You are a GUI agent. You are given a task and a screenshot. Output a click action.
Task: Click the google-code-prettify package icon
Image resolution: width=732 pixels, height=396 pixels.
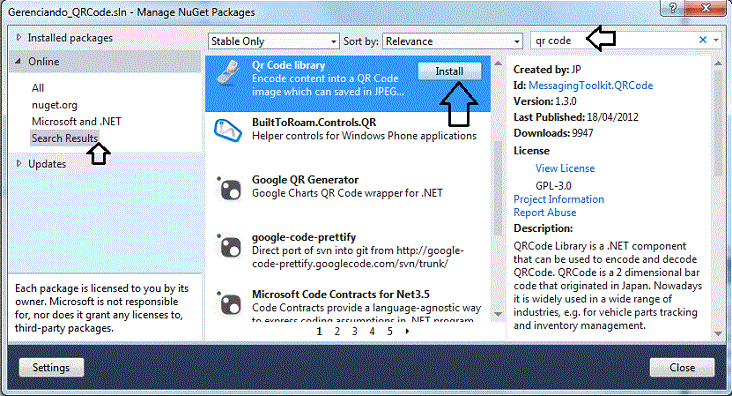[229, 246]
